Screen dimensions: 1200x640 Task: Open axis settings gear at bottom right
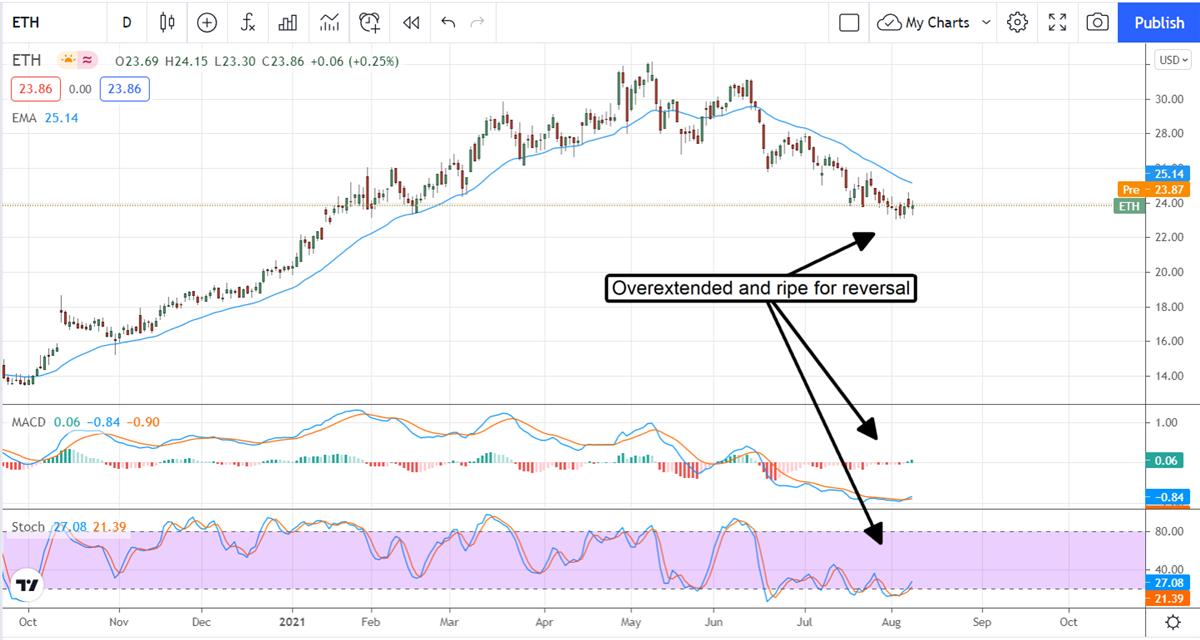click(x=1172, y=623)
